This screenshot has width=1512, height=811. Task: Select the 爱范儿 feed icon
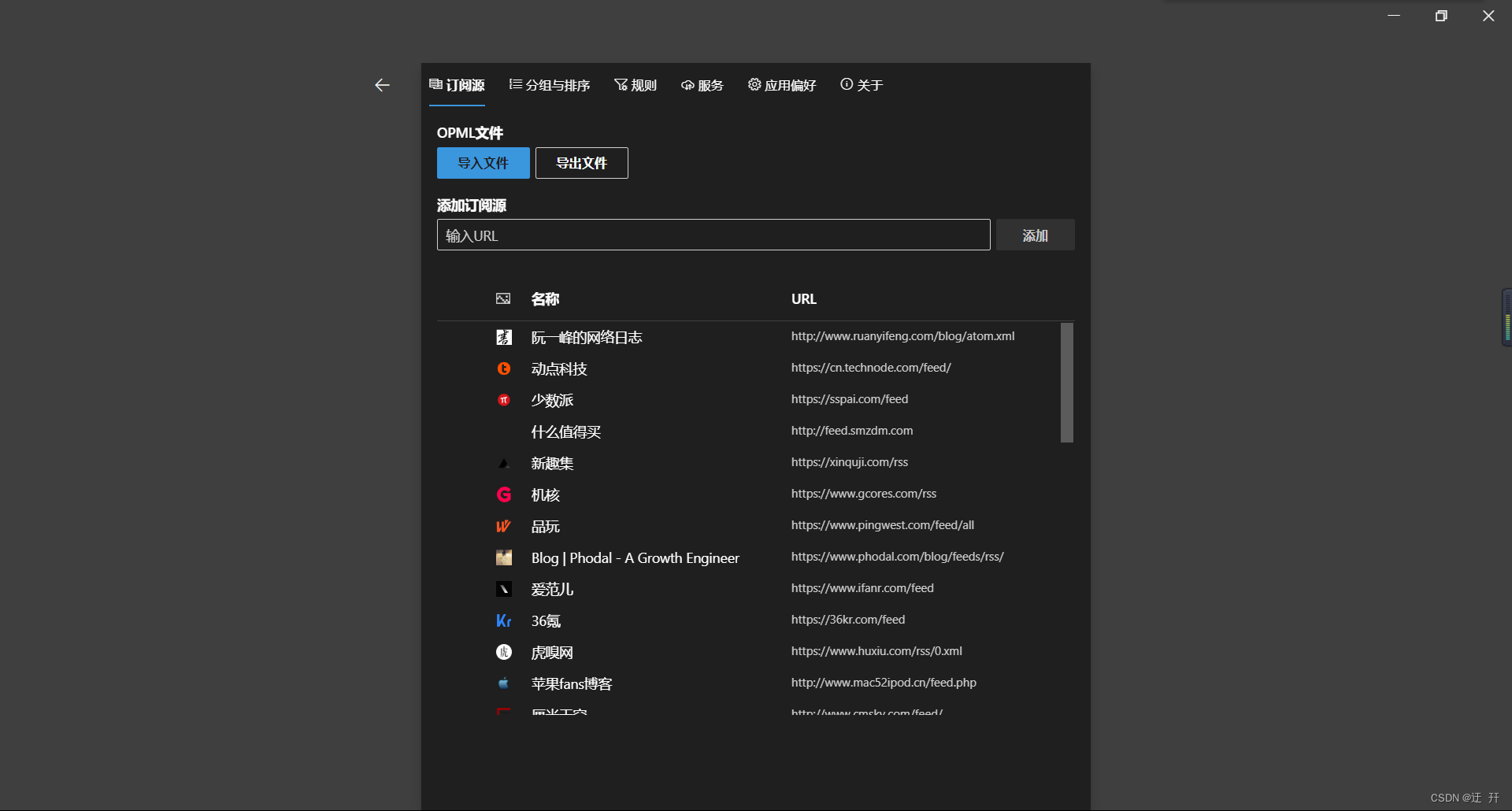click(x=504, y=589)
